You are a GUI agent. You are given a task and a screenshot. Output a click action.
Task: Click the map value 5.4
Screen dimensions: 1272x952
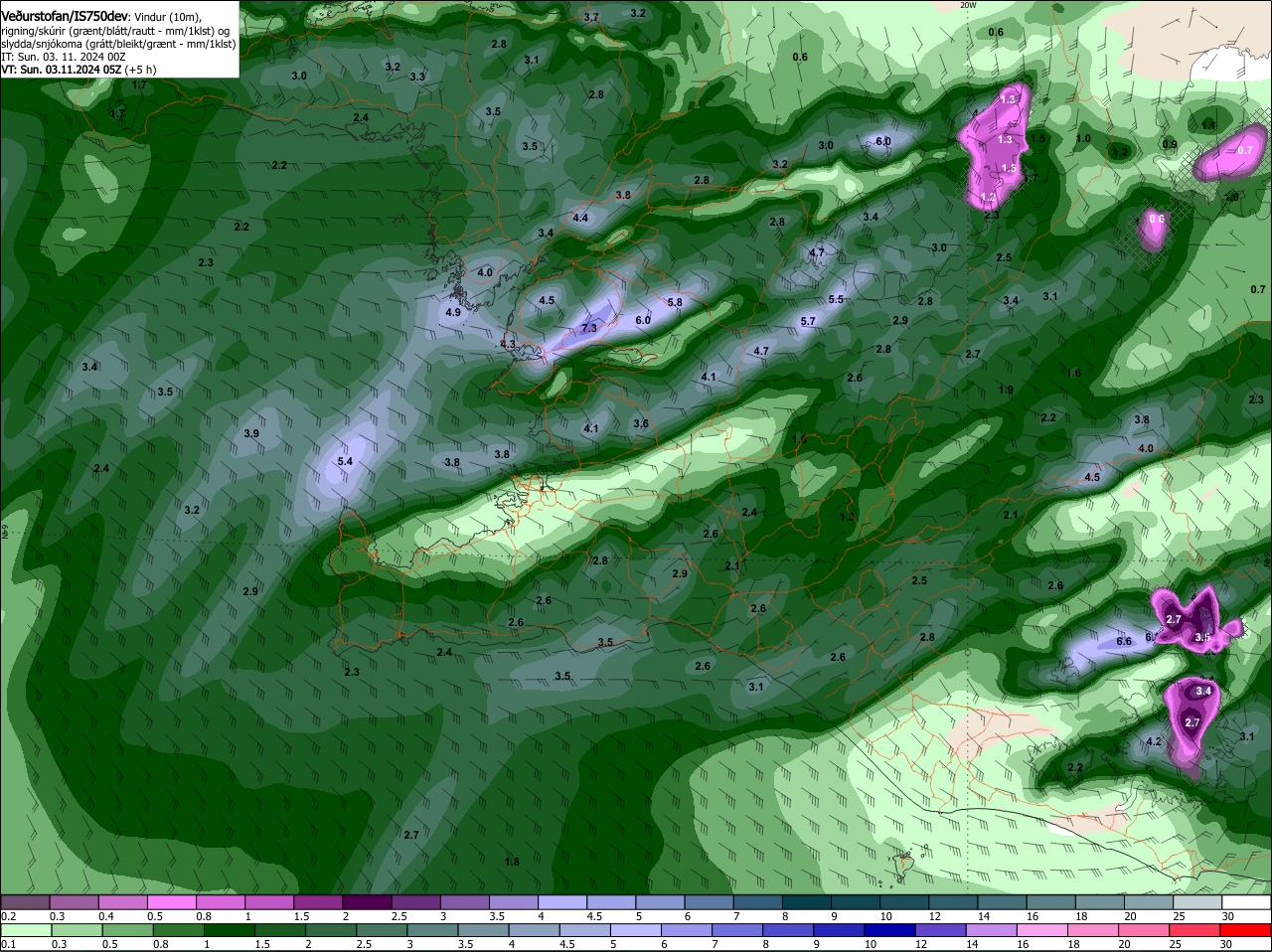[345, 462]
